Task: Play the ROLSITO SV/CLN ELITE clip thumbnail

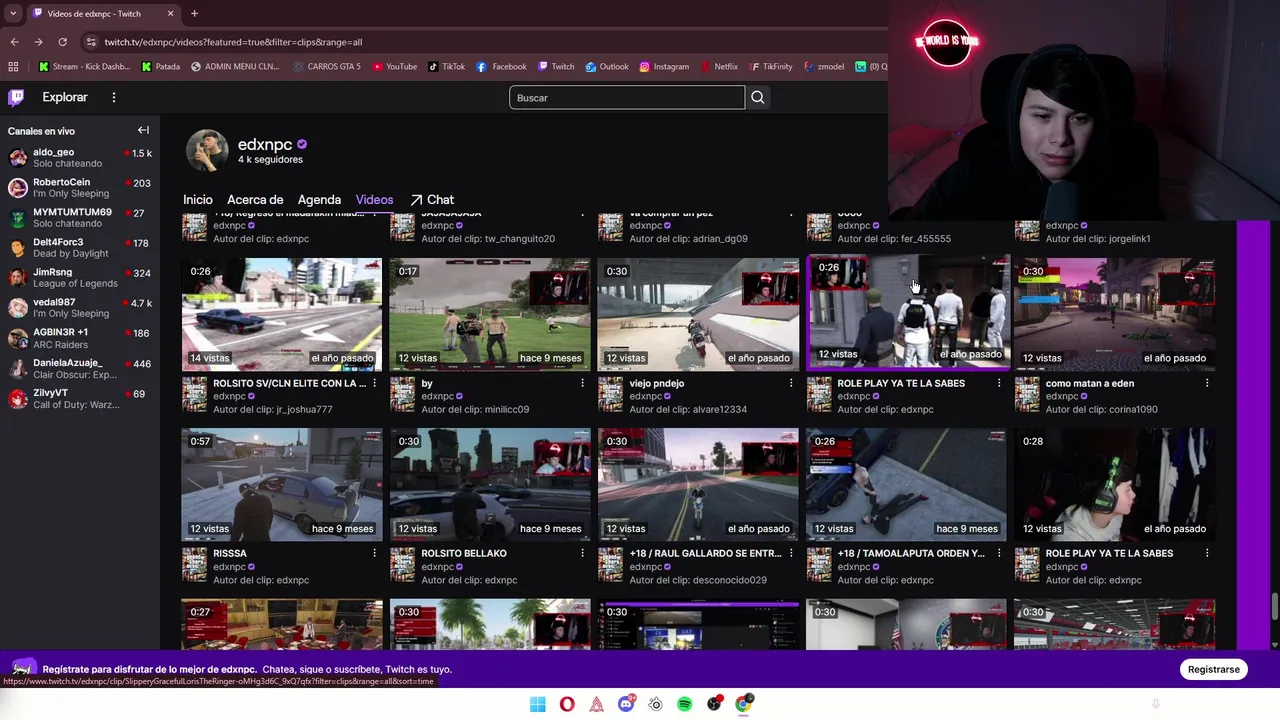Action: 282,314
